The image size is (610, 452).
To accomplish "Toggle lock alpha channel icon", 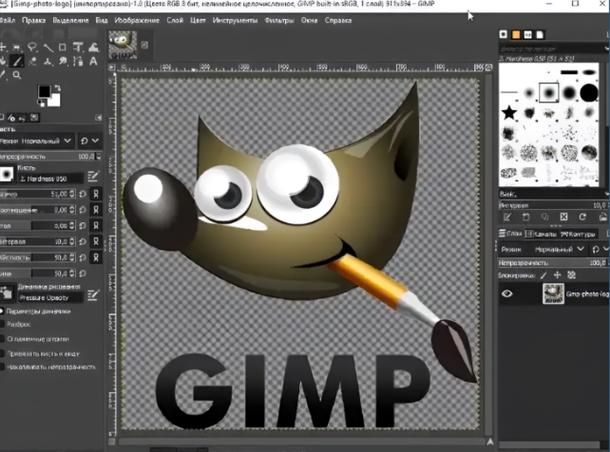I will (x=571, y=275).
